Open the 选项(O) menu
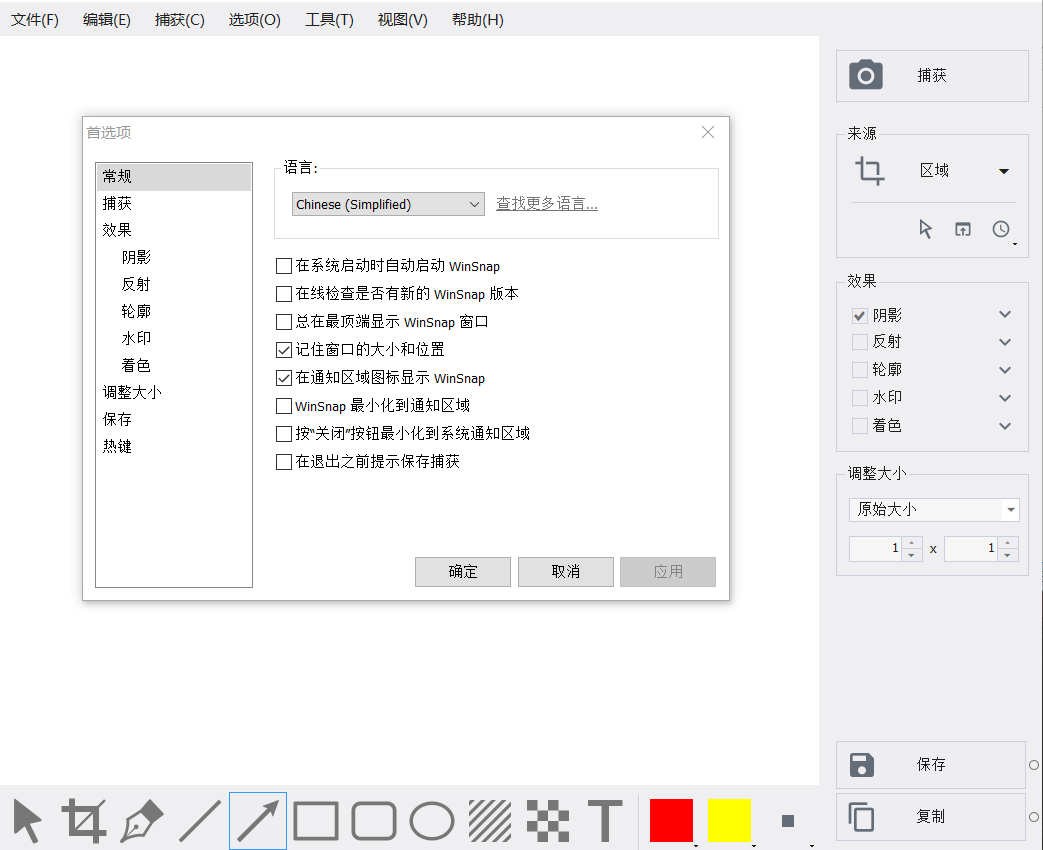The width and height of the screenshot is (1043, 850). [x=254, y=20]
